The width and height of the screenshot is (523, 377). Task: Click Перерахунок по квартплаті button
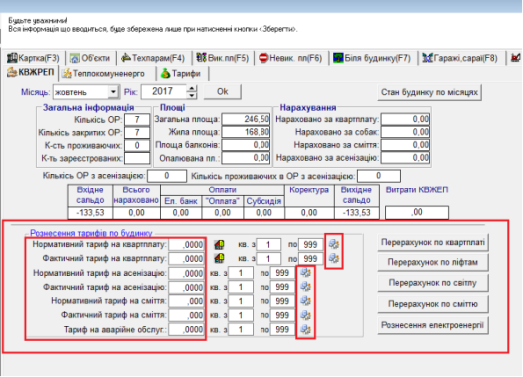coord(433,242)
